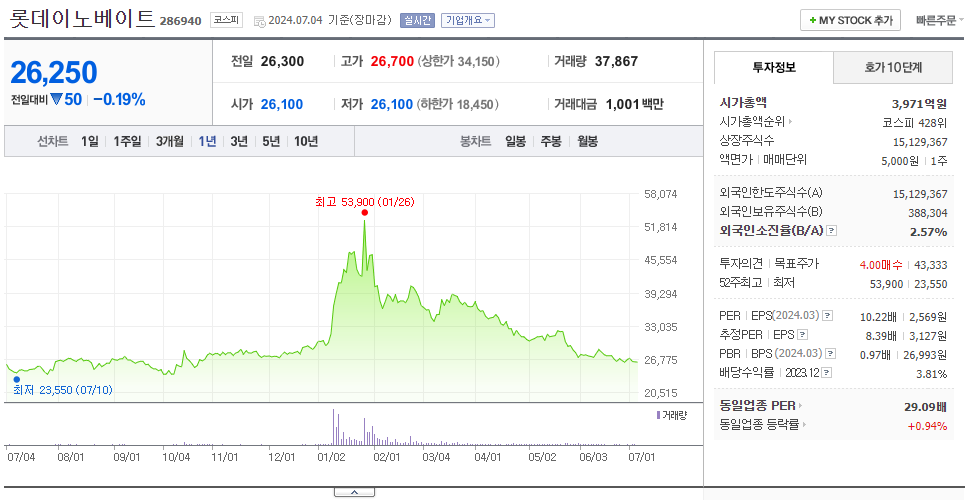Open the help icon next to PER EPS(2024.03)
Screen dimensions: 968x500
[x=828, y=316]
